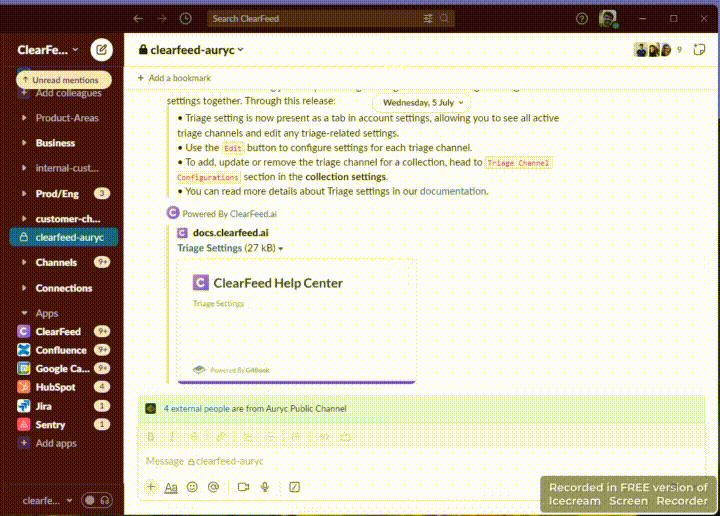
Task: Open the canvas icon in channel header
Action: (x=699, y=50)
